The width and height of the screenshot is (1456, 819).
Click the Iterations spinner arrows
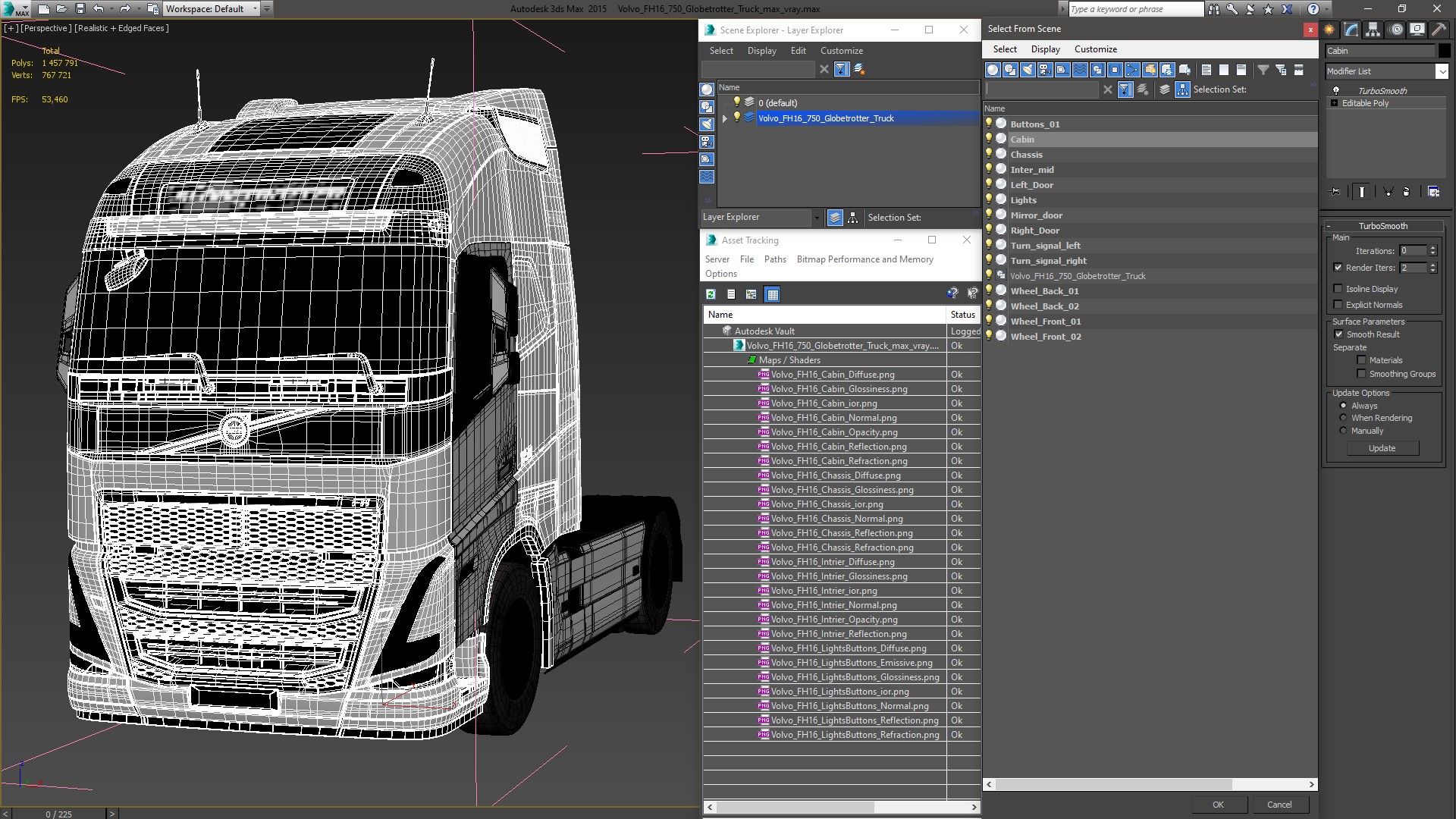pyautogui.click(x=1432, y=251)
